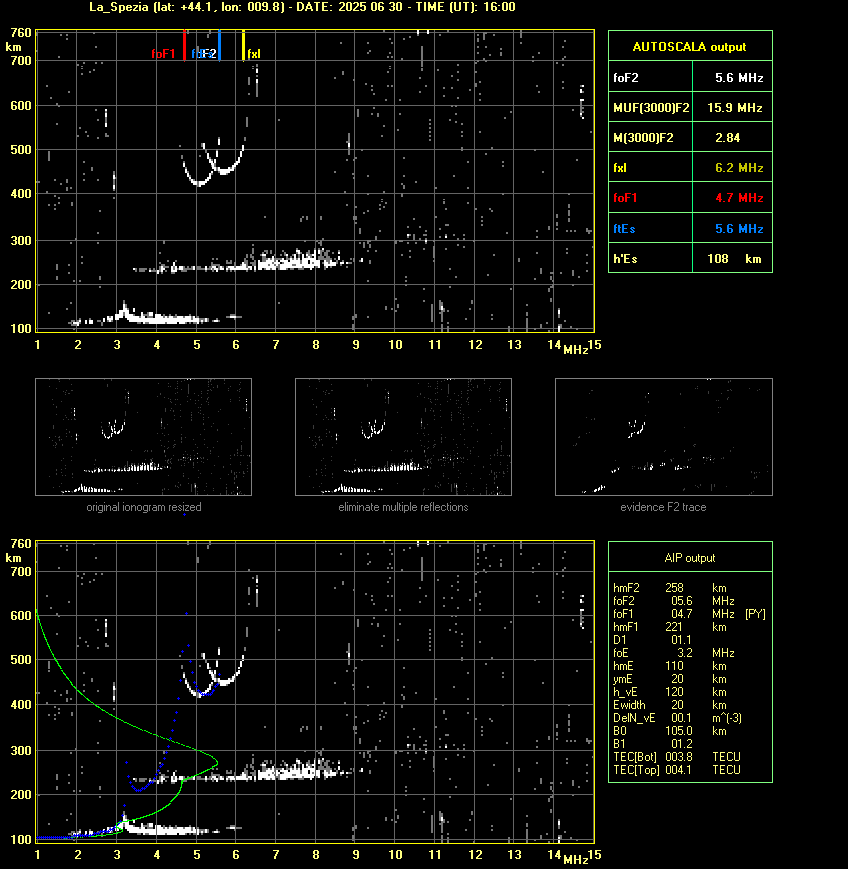848x869 pixels.
Task: Select the MUF(3000)F2 15.9 MHz value
Action: coord(735,108)
